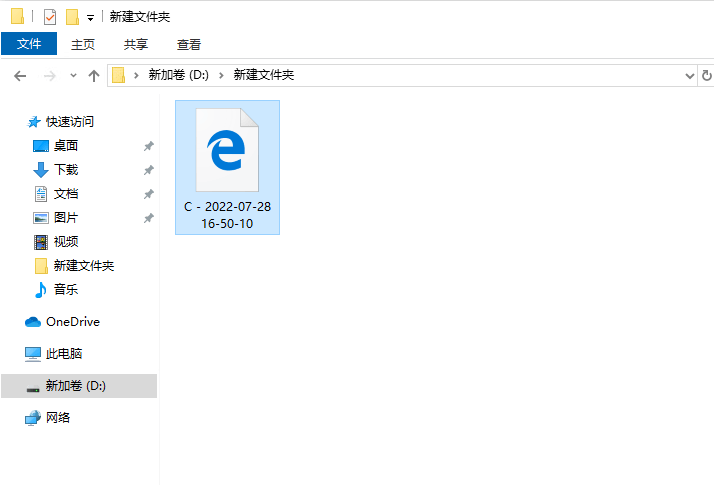The width and height of the screenshot is (714, 485).
Task: Expand chevron before 新加卷 (D:) in address bar
Action: coord(136,75)
